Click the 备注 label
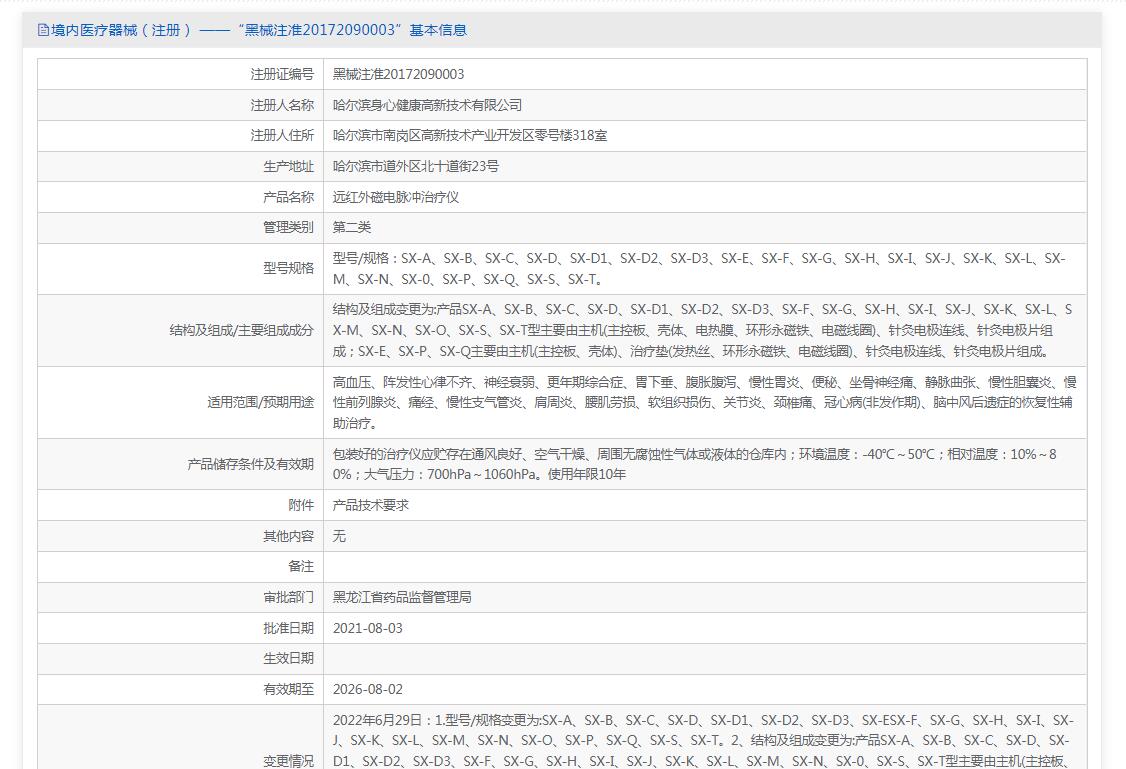Image resolution: width=1126 pixels, height=769 pixels. tap(301, 566)
